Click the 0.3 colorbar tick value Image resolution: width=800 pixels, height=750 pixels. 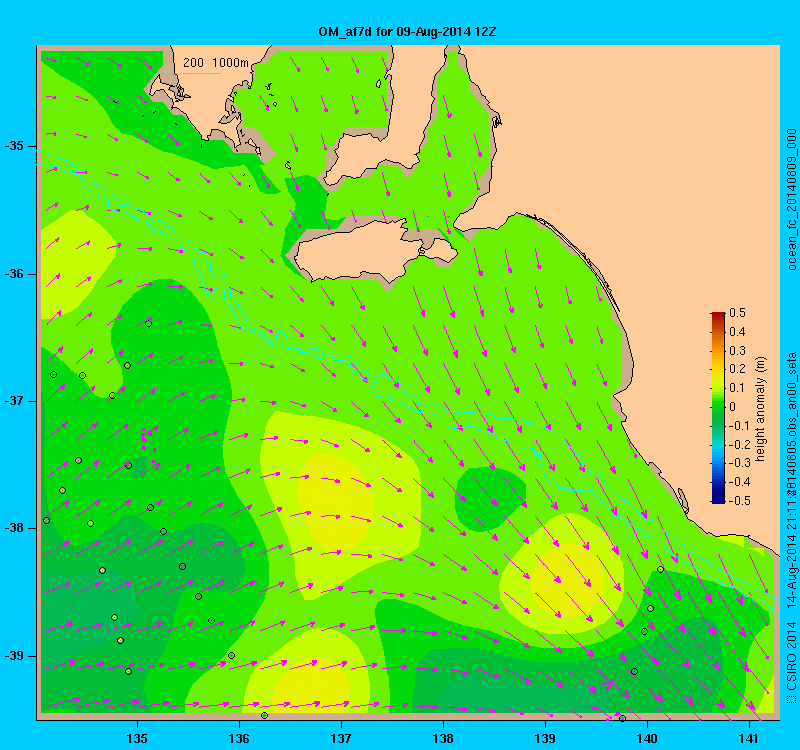(738, 351)
